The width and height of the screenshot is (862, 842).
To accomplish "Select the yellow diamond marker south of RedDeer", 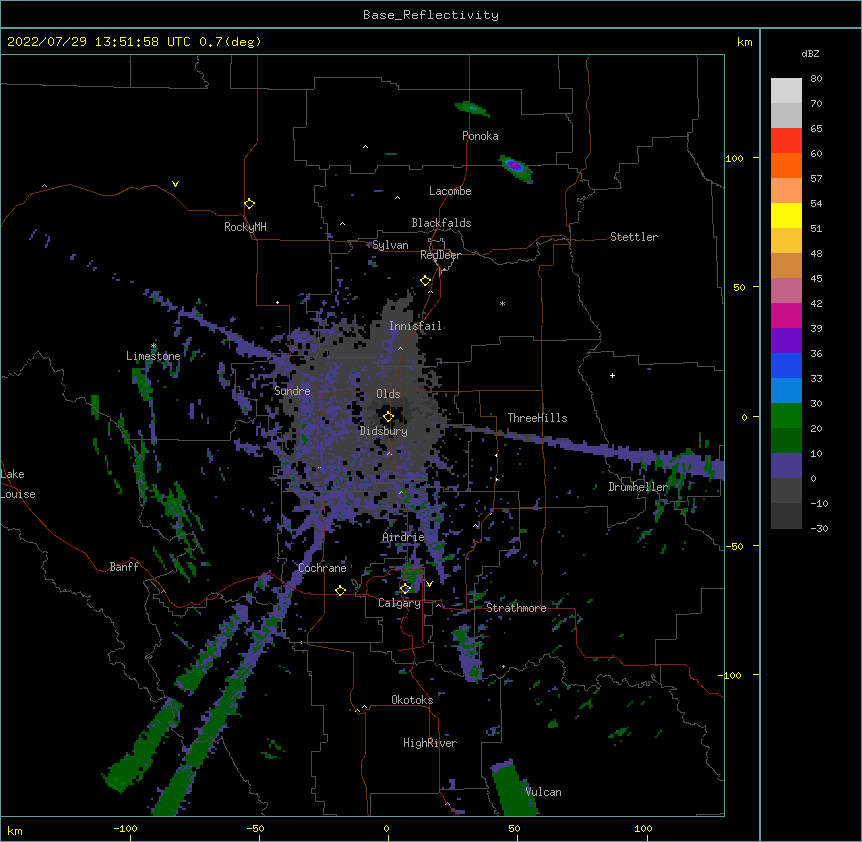I will 425,281.
